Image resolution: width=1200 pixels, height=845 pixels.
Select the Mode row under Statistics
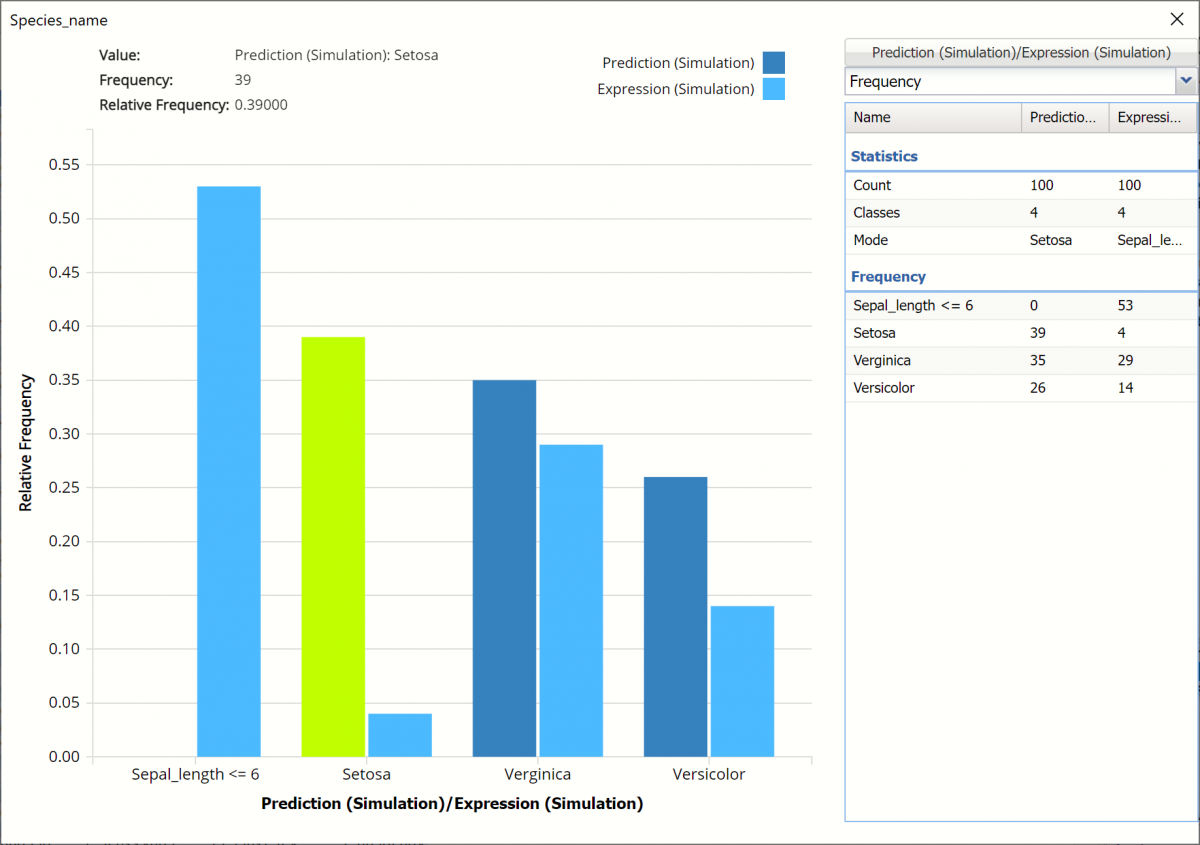(1020, 240)
